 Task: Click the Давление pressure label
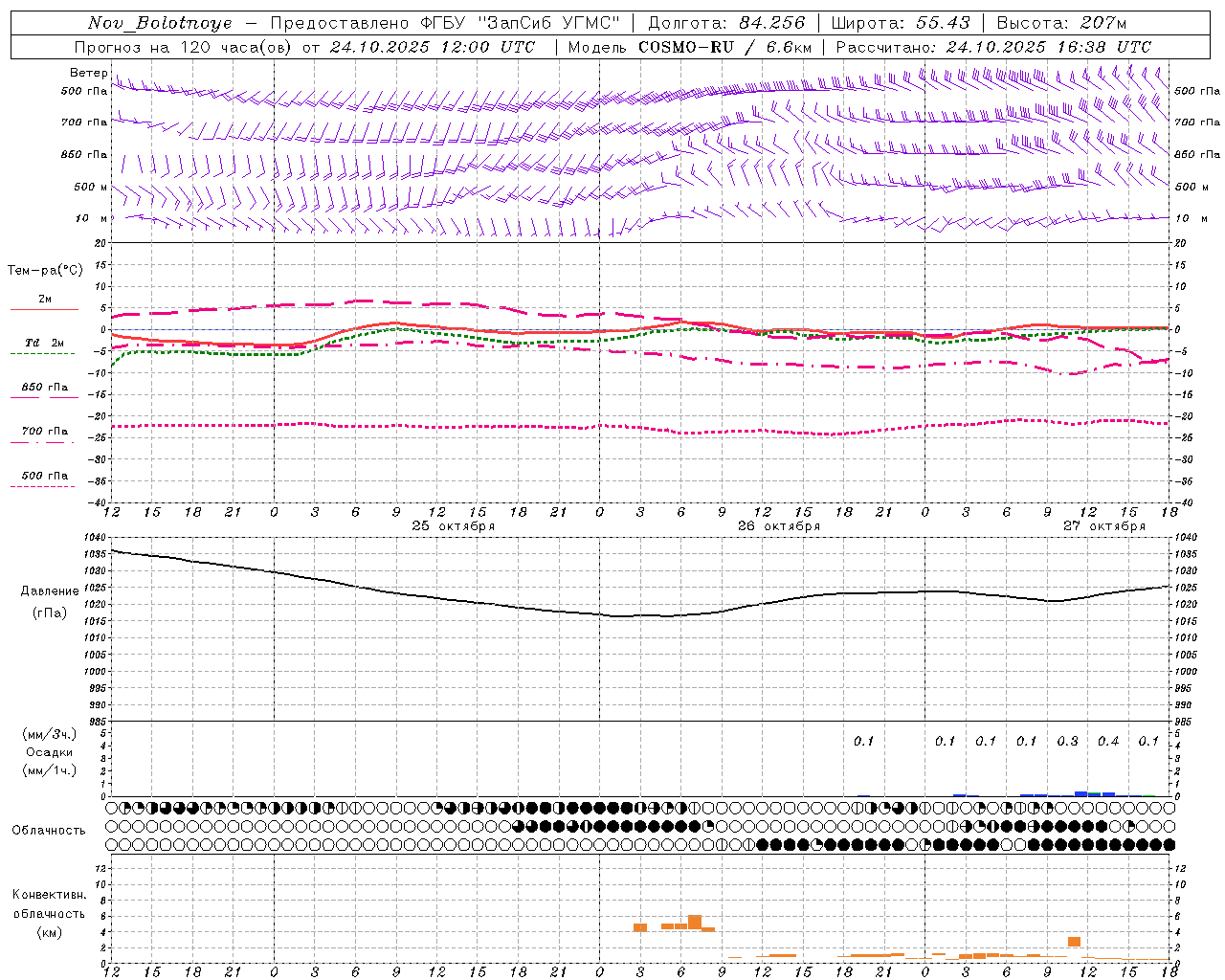50,591
